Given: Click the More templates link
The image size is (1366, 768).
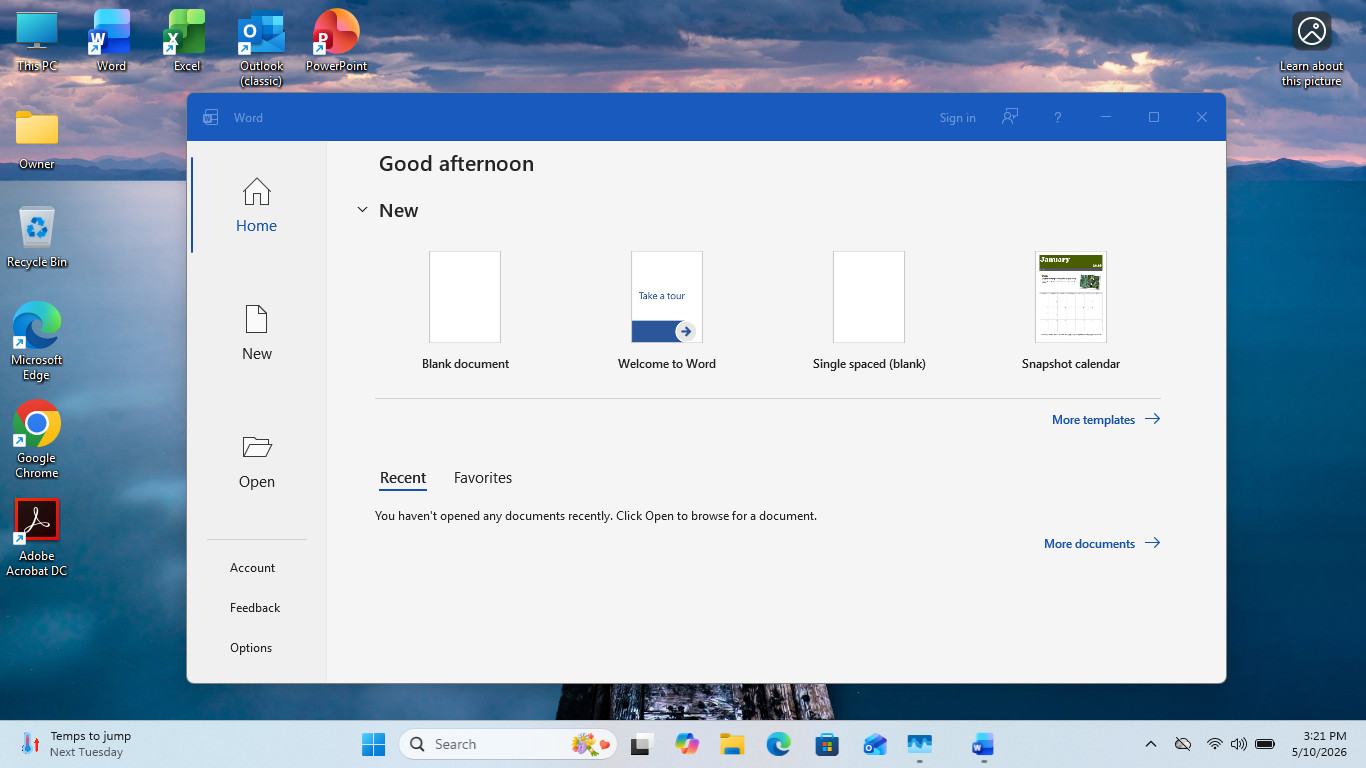Looking at the screenshot, I should pos(1106,420).
